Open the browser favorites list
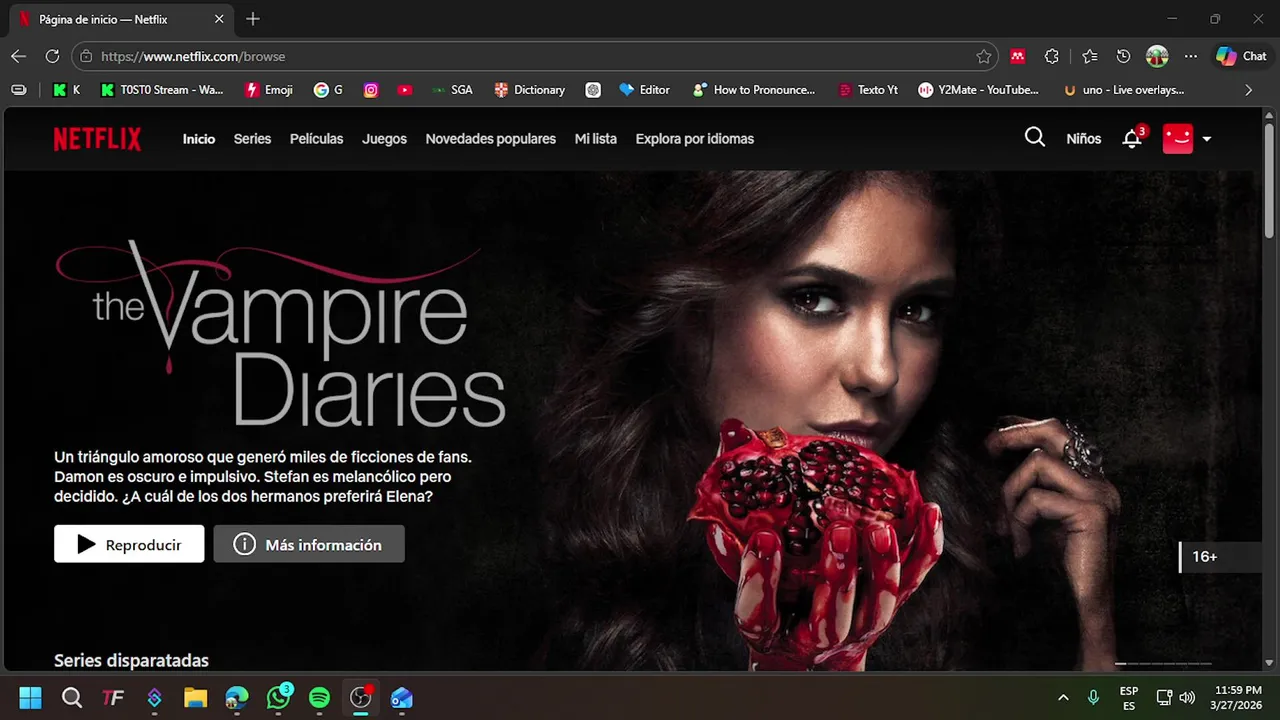 pos(1089,57)
